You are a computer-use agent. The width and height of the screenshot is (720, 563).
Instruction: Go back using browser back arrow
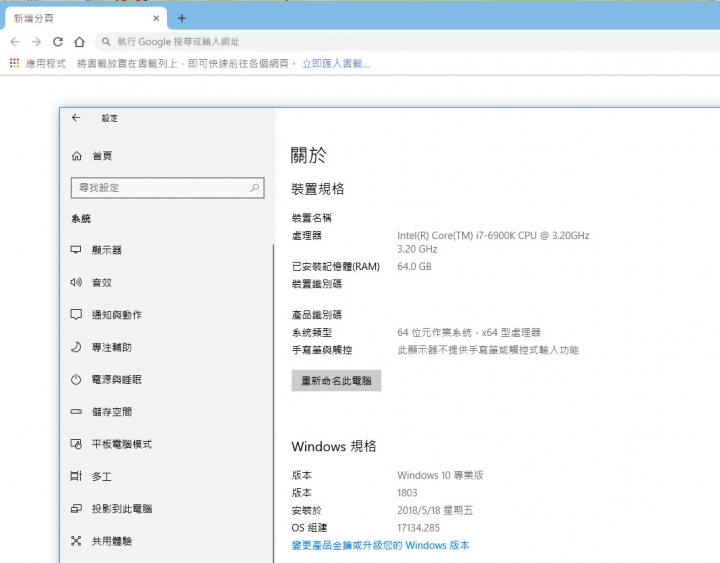click(x=15, y=42)
